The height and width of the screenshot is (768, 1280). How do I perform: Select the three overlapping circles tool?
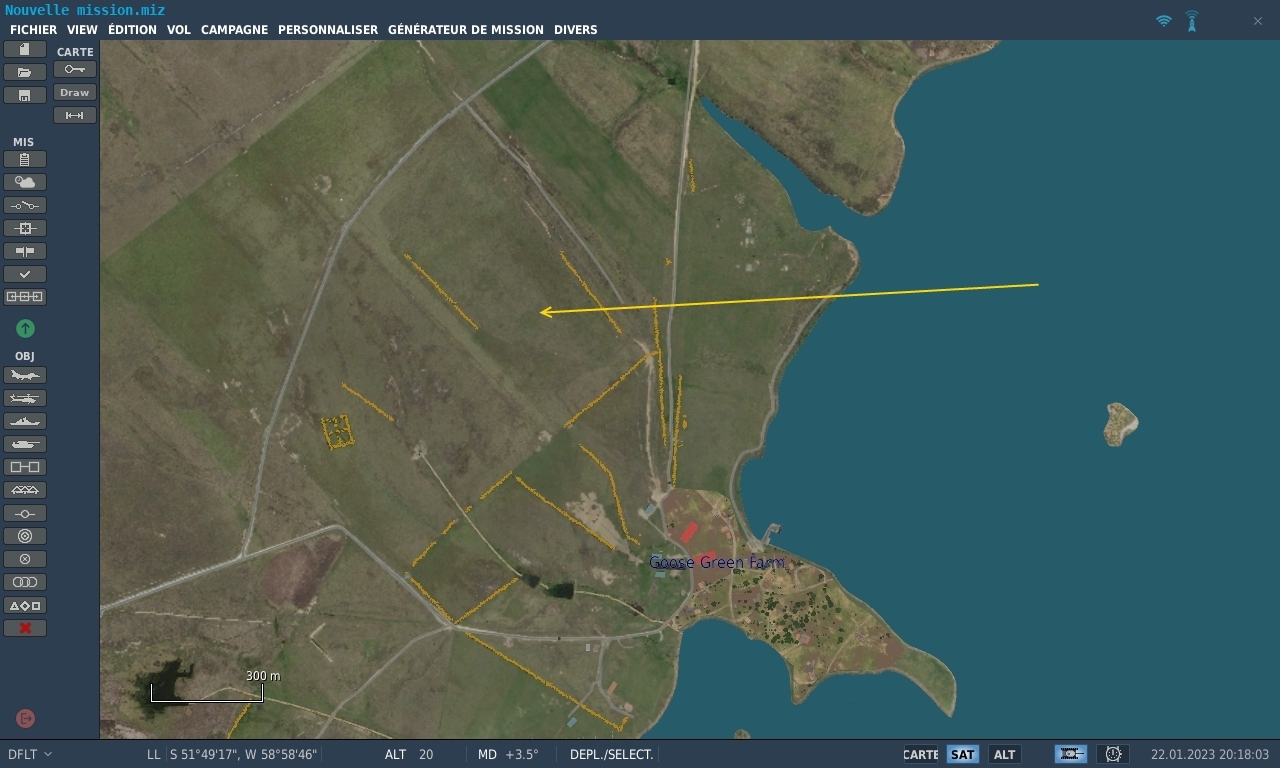click(x=25, y=582)
